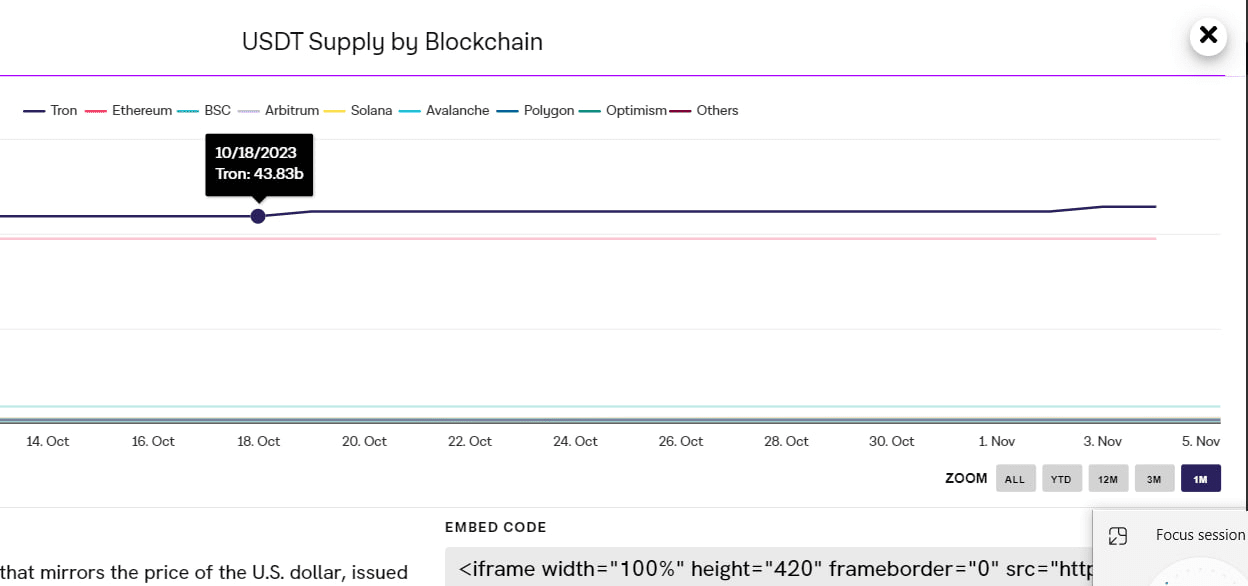Select the 3M zoom range

[x=1154, y=479]
